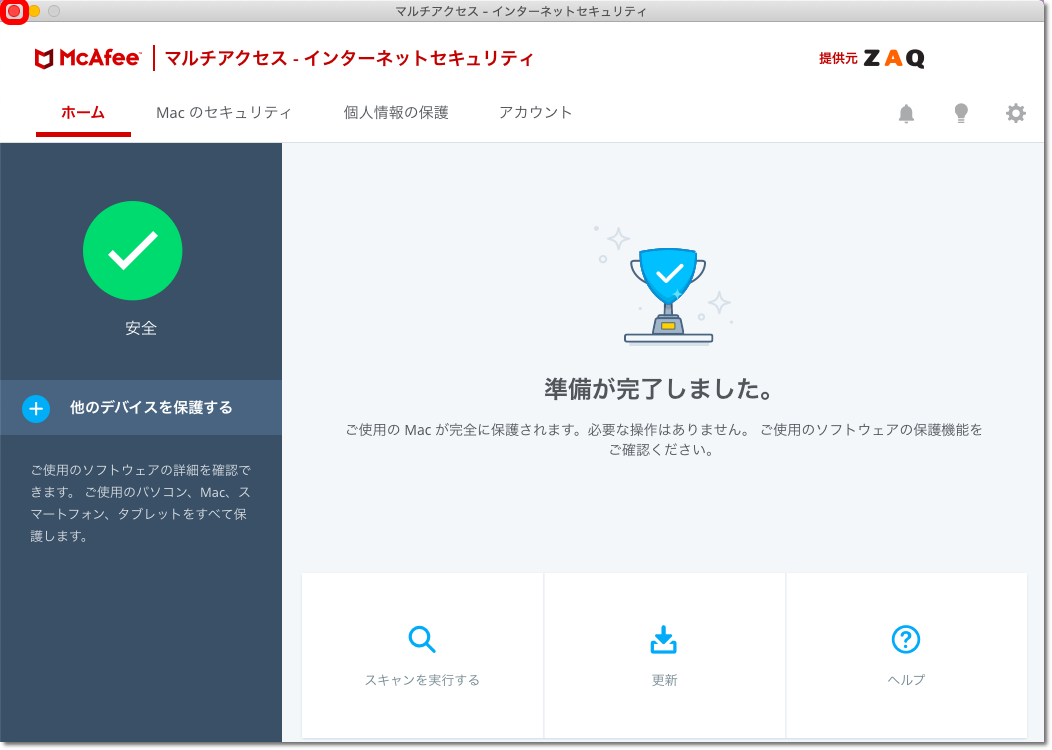Close the McAfee window

point(13,11)
